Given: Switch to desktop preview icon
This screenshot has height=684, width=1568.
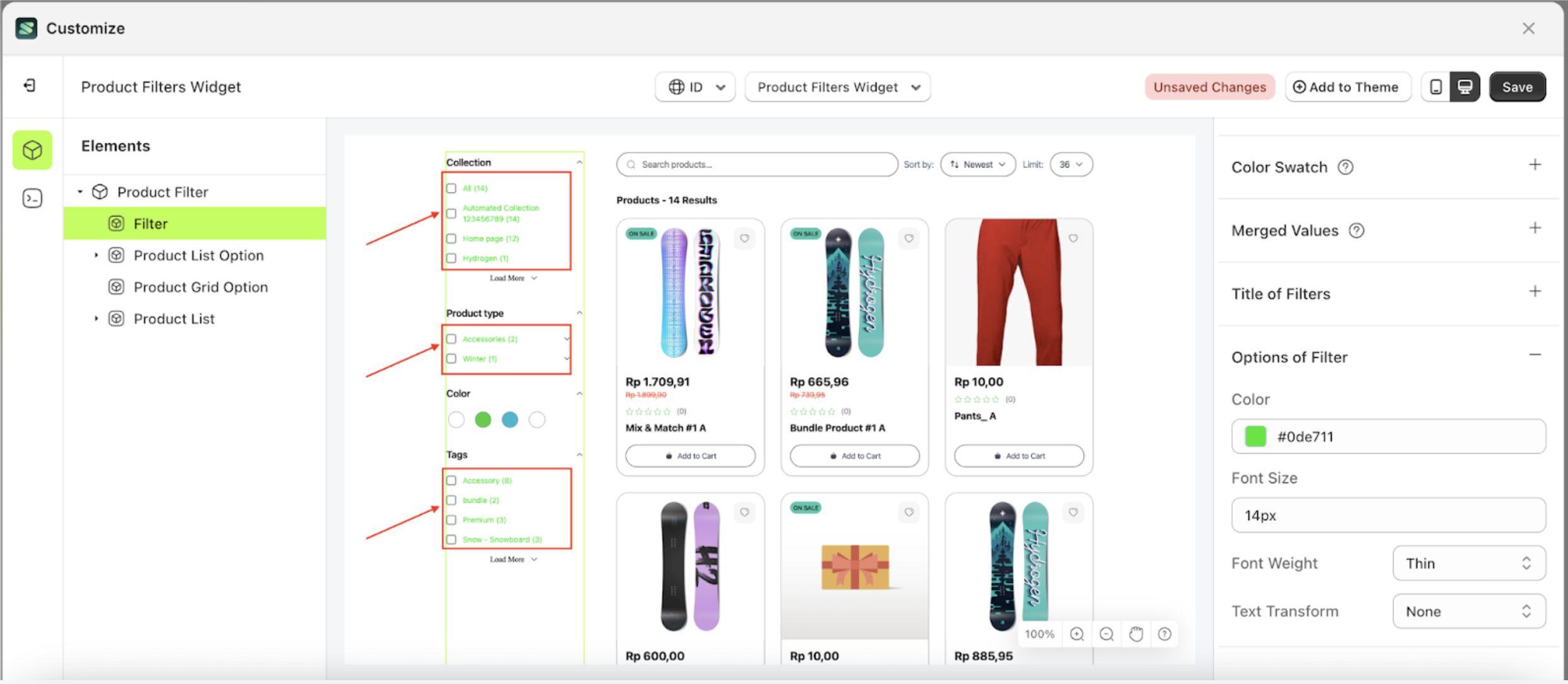Looking at the screenshot, I should coord(1465,87).
